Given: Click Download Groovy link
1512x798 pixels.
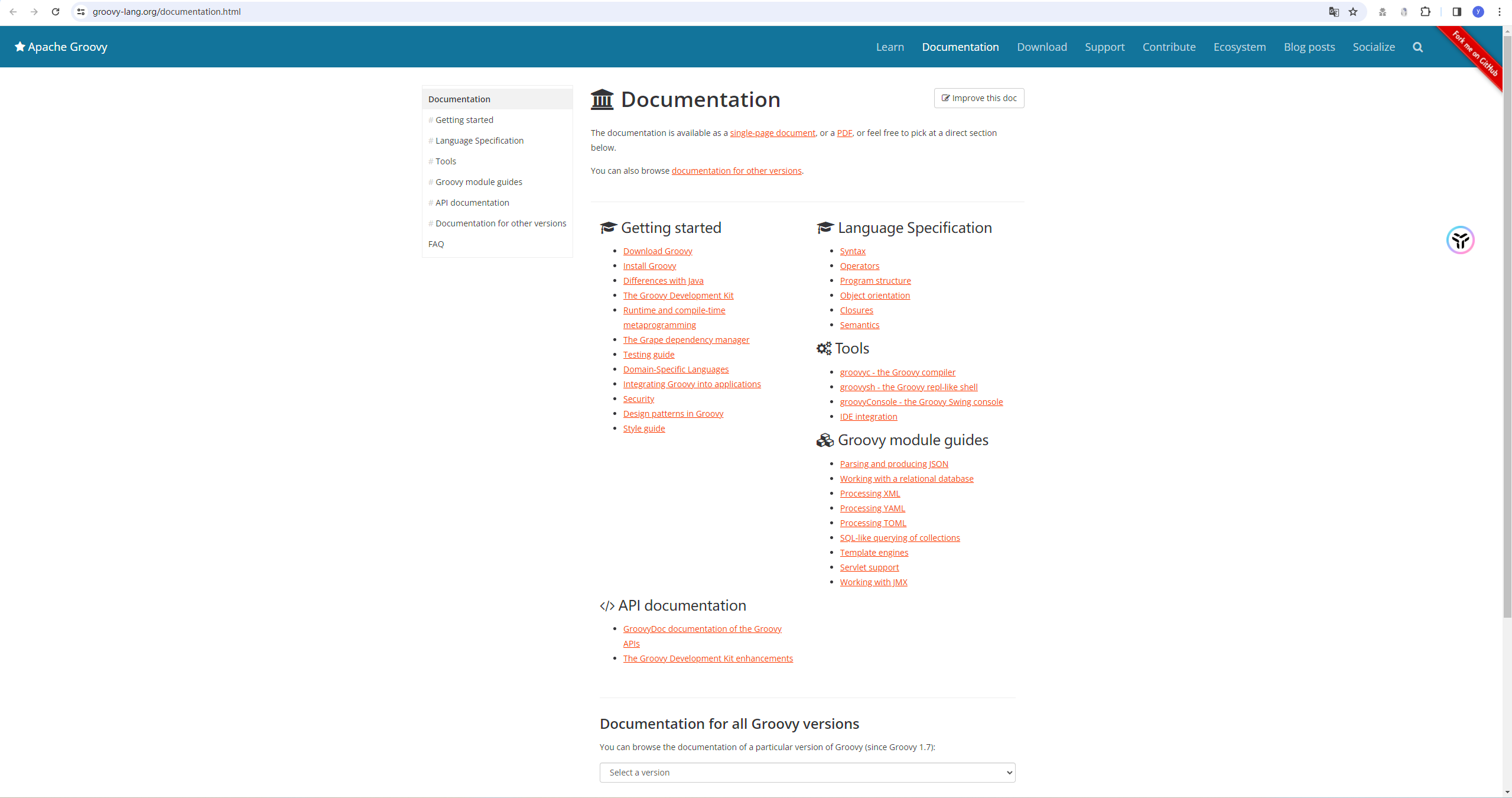Looking at the screenshot, I should [658, 251].
